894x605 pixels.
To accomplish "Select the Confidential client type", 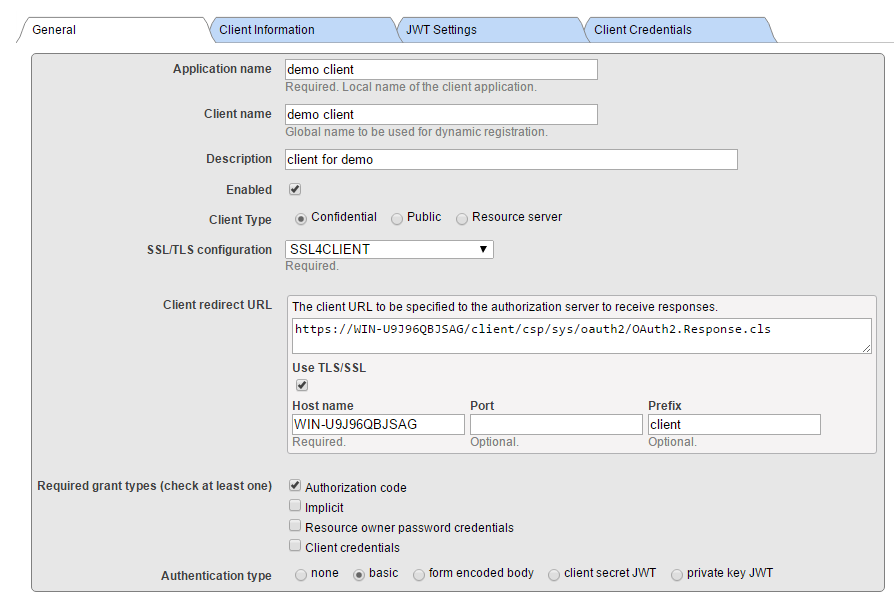I will 301,219.
